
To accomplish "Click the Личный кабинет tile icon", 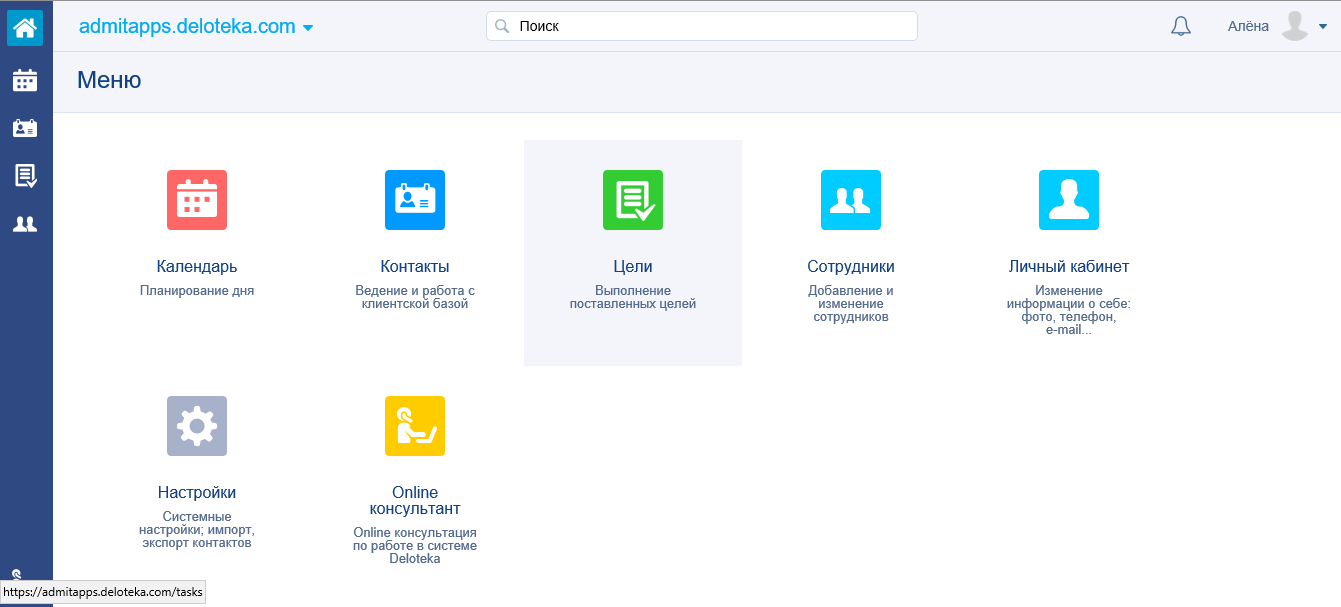I will (x=1069, y=200).
